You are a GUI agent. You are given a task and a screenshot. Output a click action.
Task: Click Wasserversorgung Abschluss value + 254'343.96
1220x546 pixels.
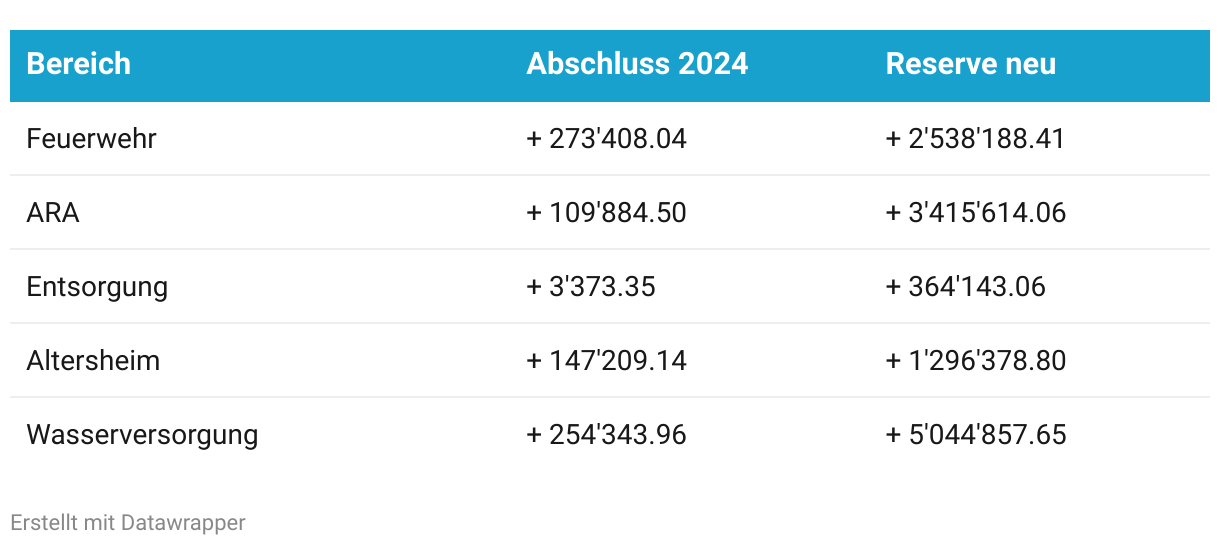pos(607,435)
